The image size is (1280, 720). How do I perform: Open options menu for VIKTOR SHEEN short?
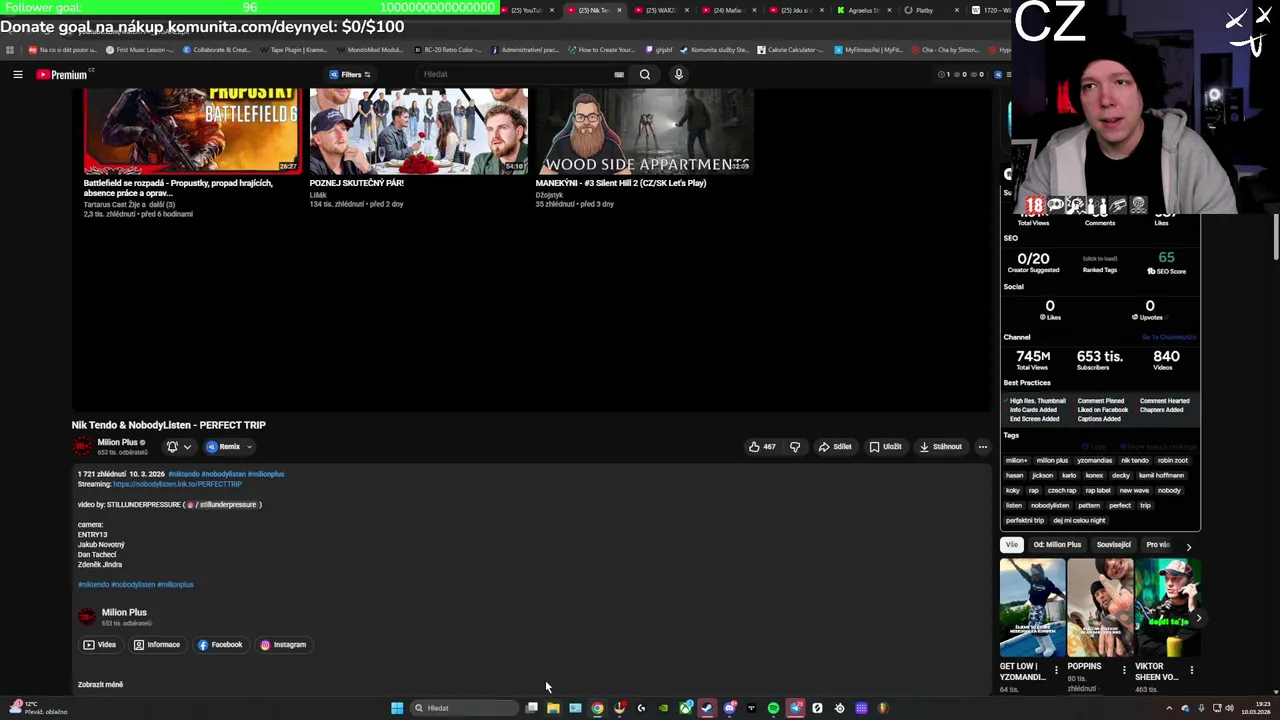click(1192, 670)
